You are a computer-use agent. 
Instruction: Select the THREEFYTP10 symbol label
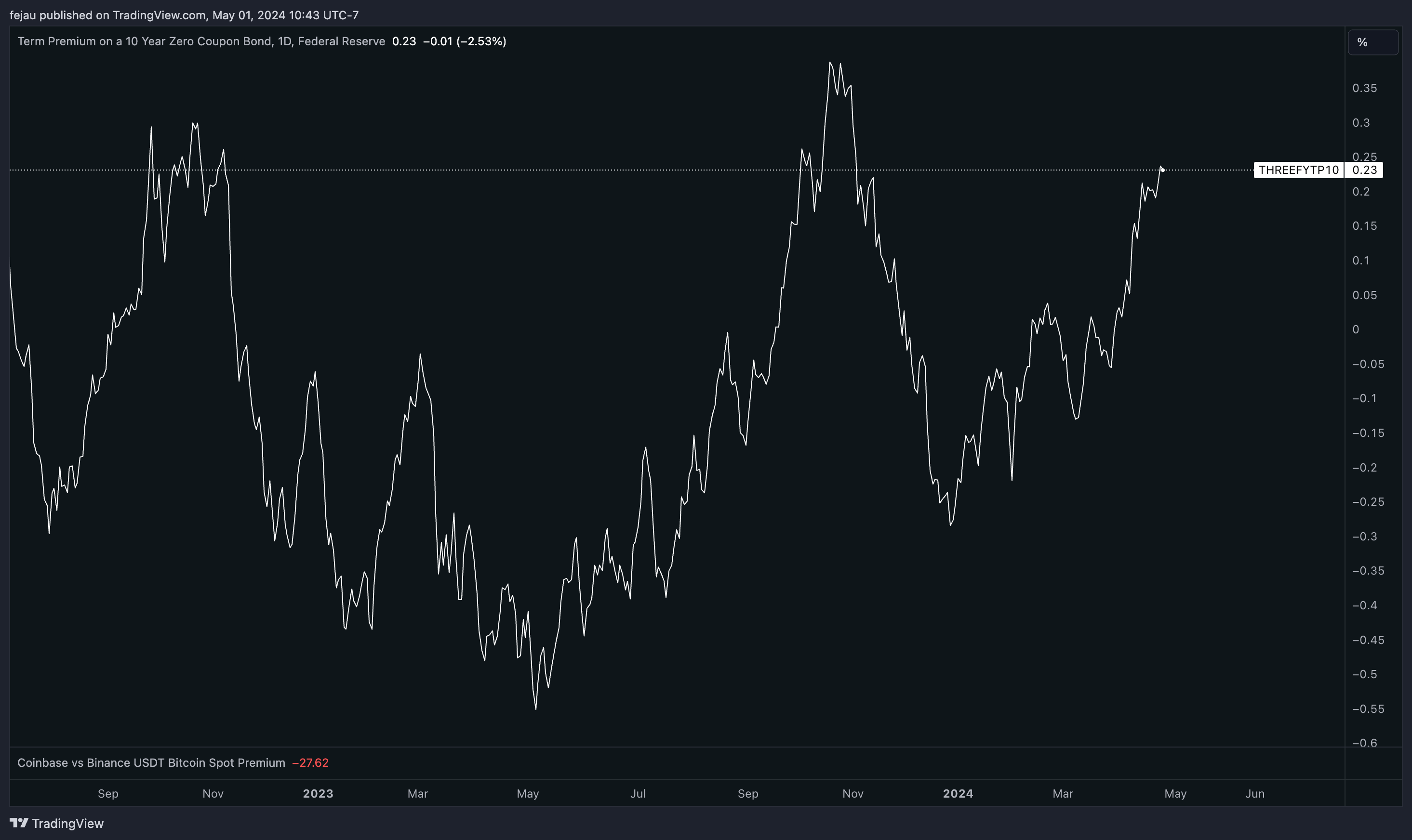click(x=1298, y=170)
